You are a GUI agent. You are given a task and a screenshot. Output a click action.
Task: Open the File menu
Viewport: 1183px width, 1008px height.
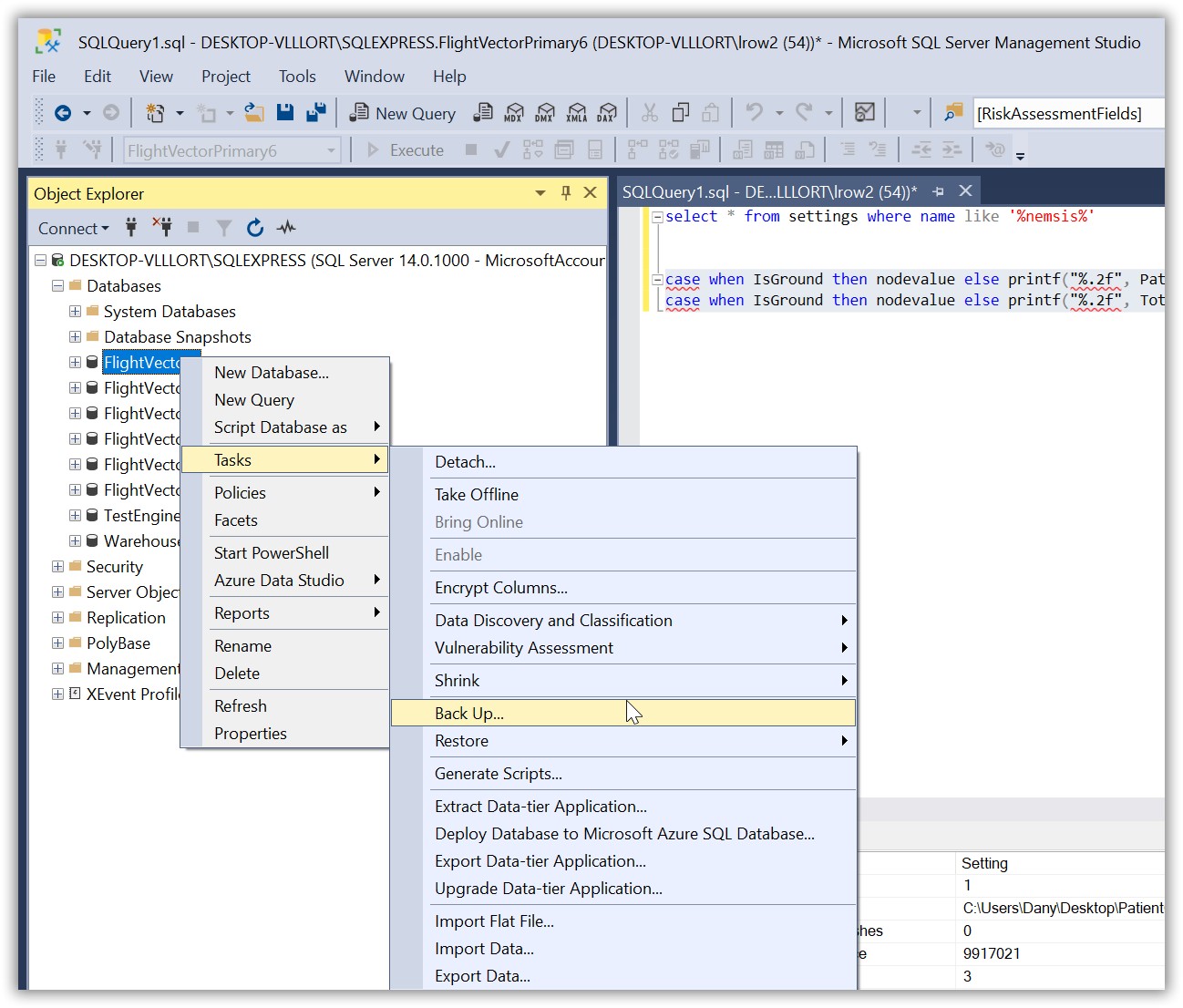tap(44, 76)
